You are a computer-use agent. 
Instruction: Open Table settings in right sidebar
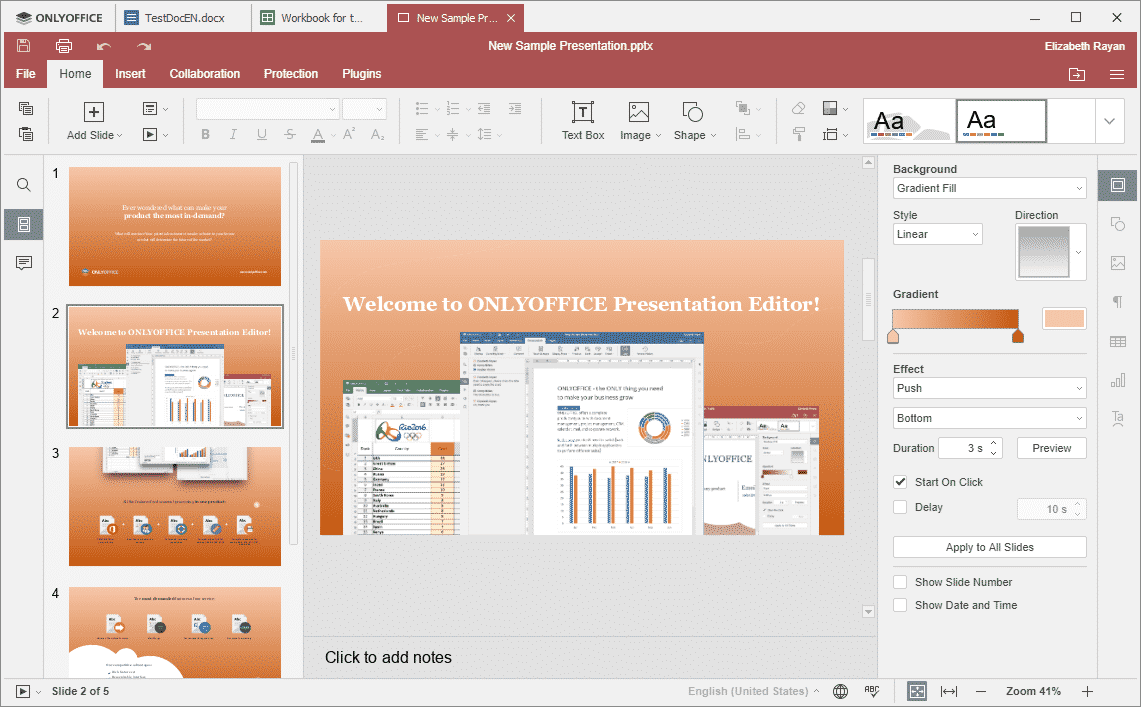coord(1118,341)
